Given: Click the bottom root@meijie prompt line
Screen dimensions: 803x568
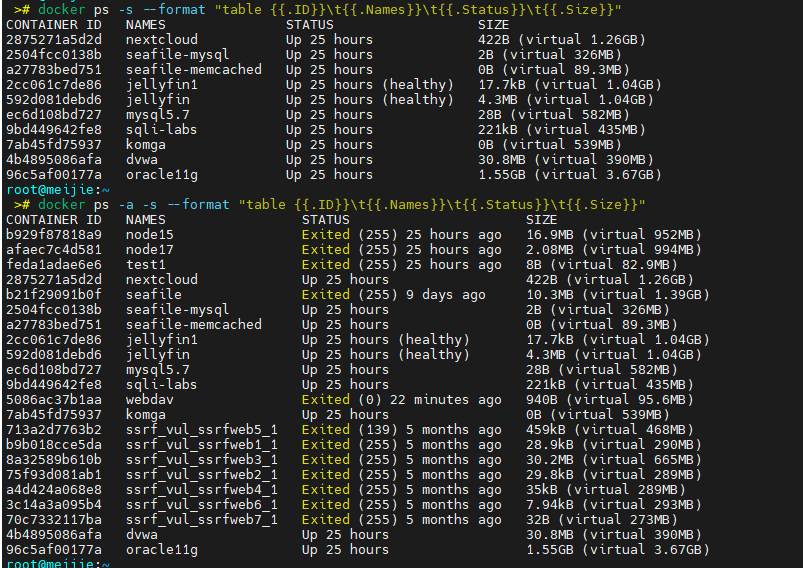Looking at the screenshot, I should click(x=58, y=564).
